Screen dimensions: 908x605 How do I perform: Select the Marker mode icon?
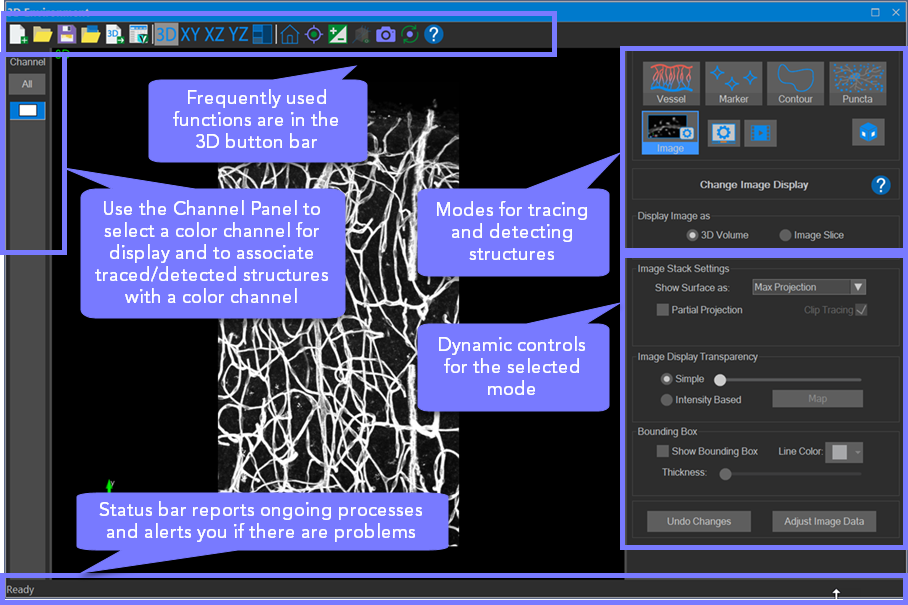733,83
